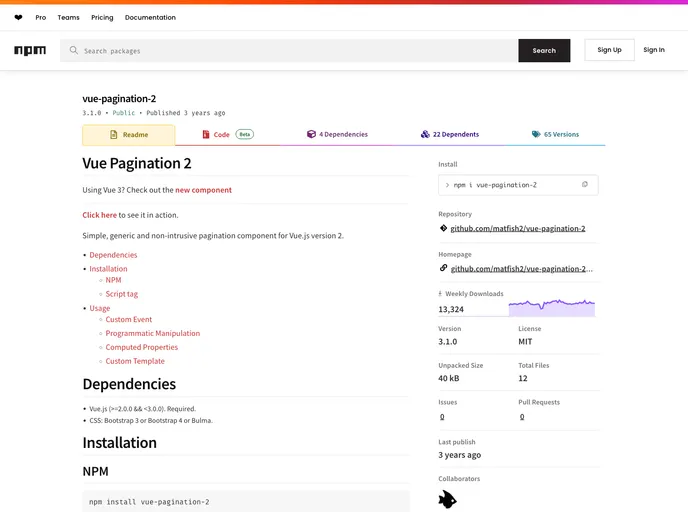
Task: Click the git repository diamond icon
Action: [443, 228]
